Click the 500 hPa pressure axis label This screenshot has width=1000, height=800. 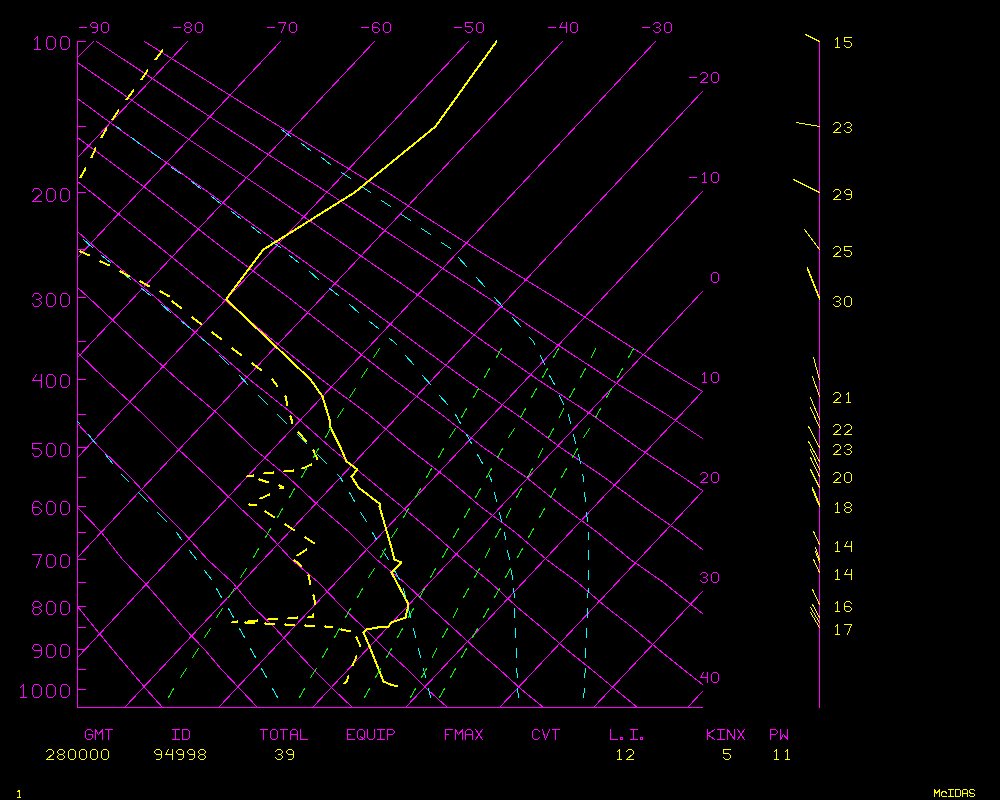pos(51,450)
